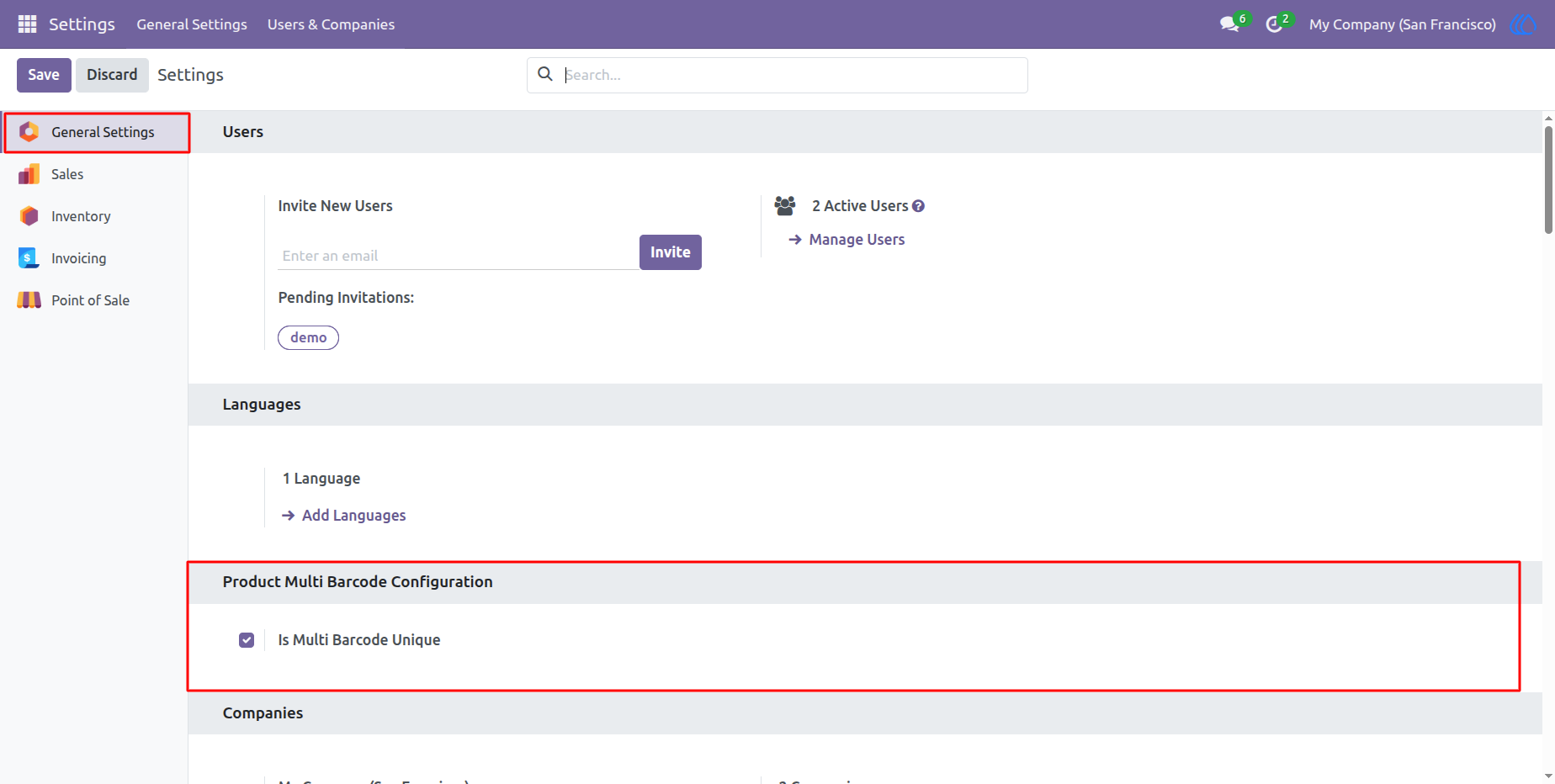The width and height of the screenshot is (1555, 784).
Task: Click the vertical scrollbar thumb
Action: (x=1548, y=179)
